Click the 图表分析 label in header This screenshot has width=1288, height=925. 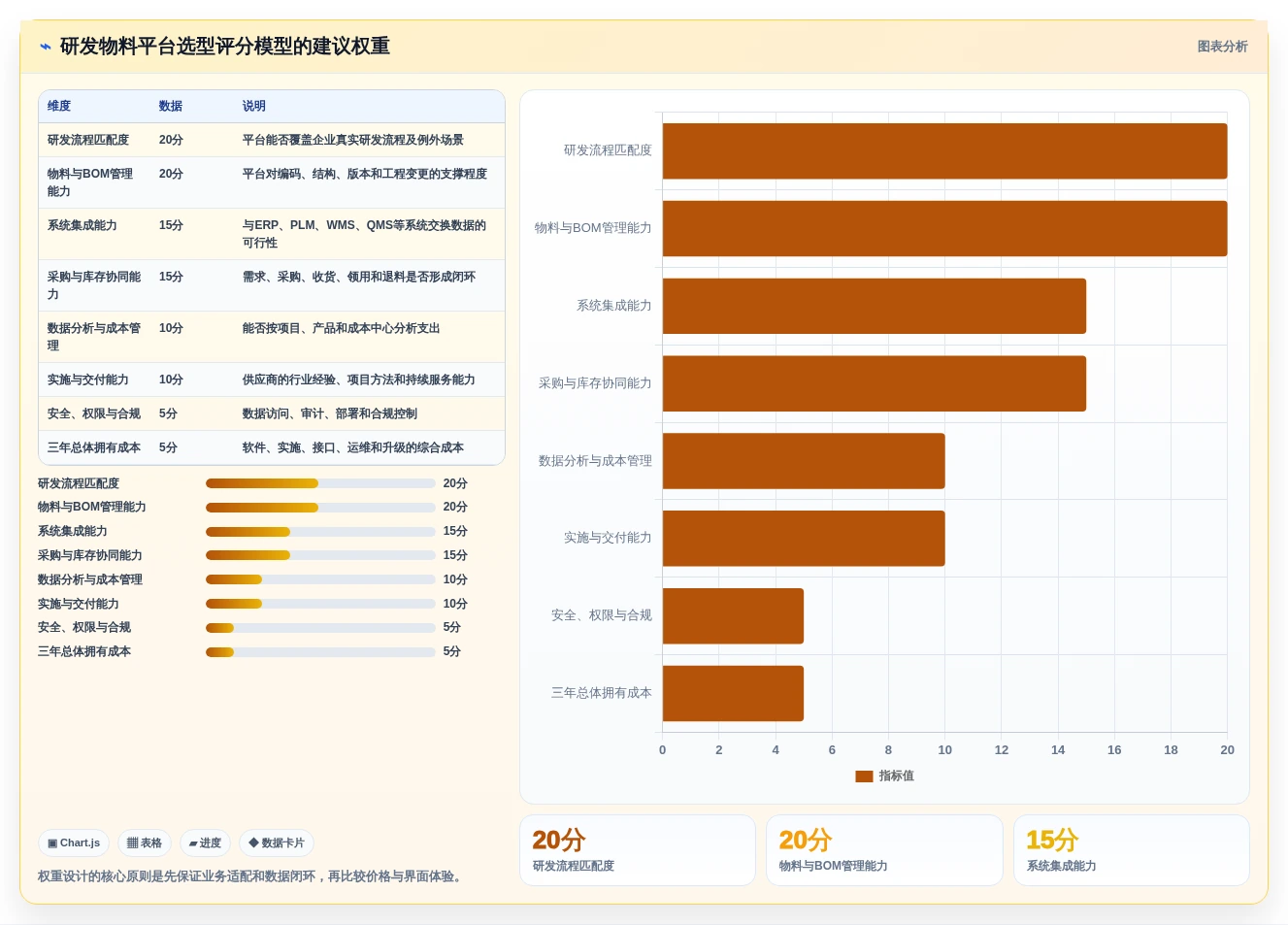click(x=1222, y=47)
